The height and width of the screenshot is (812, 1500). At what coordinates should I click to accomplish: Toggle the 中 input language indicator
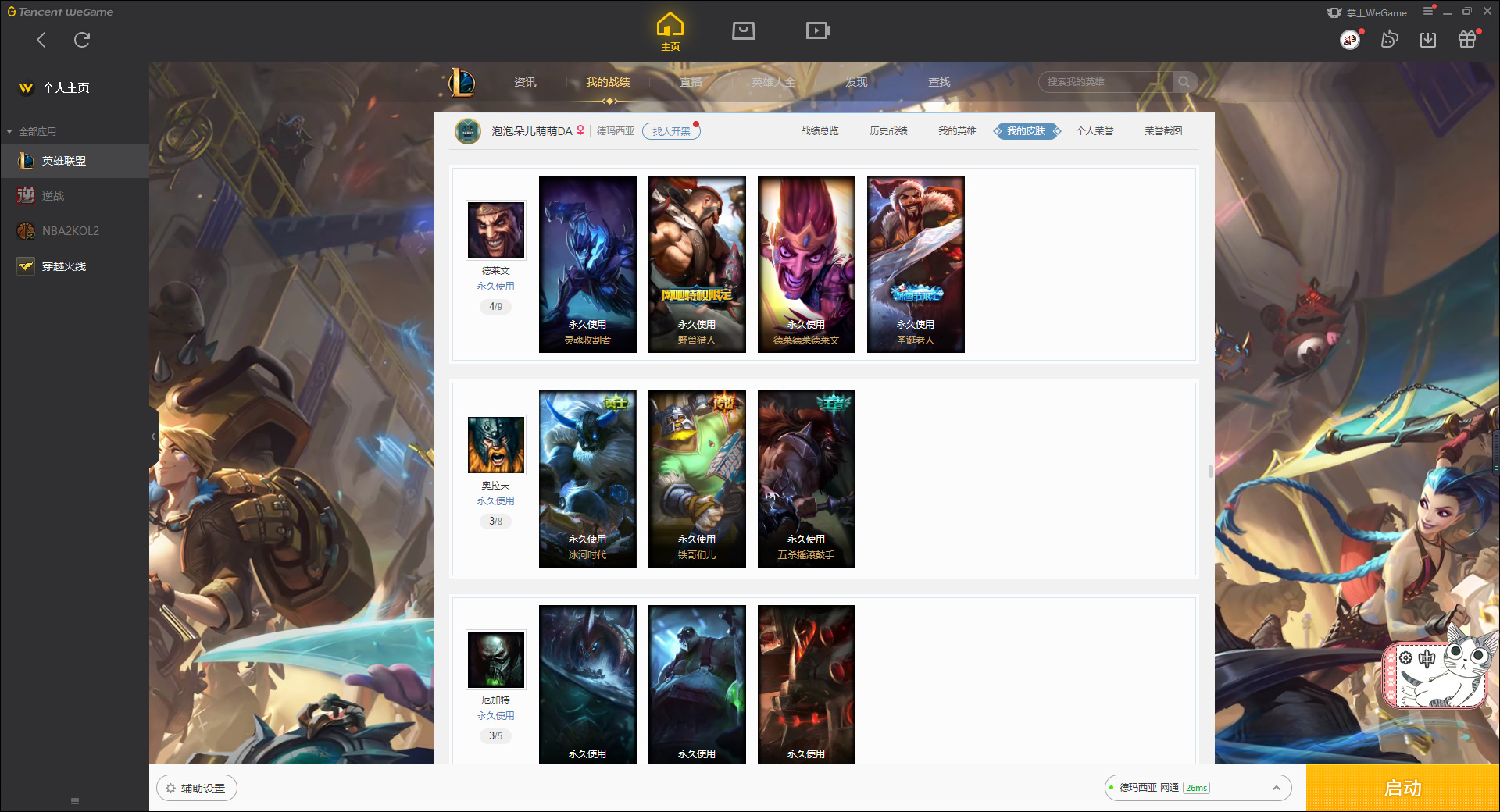coord(1427,657)
